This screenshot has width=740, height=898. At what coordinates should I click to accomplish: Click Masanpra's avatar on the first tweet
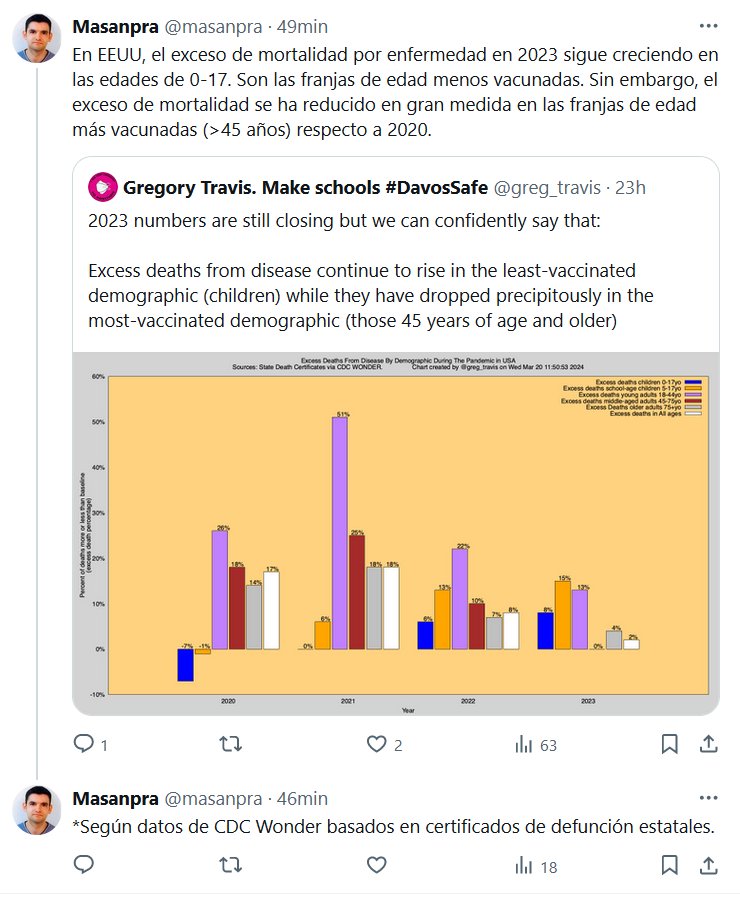click(37, 38)
